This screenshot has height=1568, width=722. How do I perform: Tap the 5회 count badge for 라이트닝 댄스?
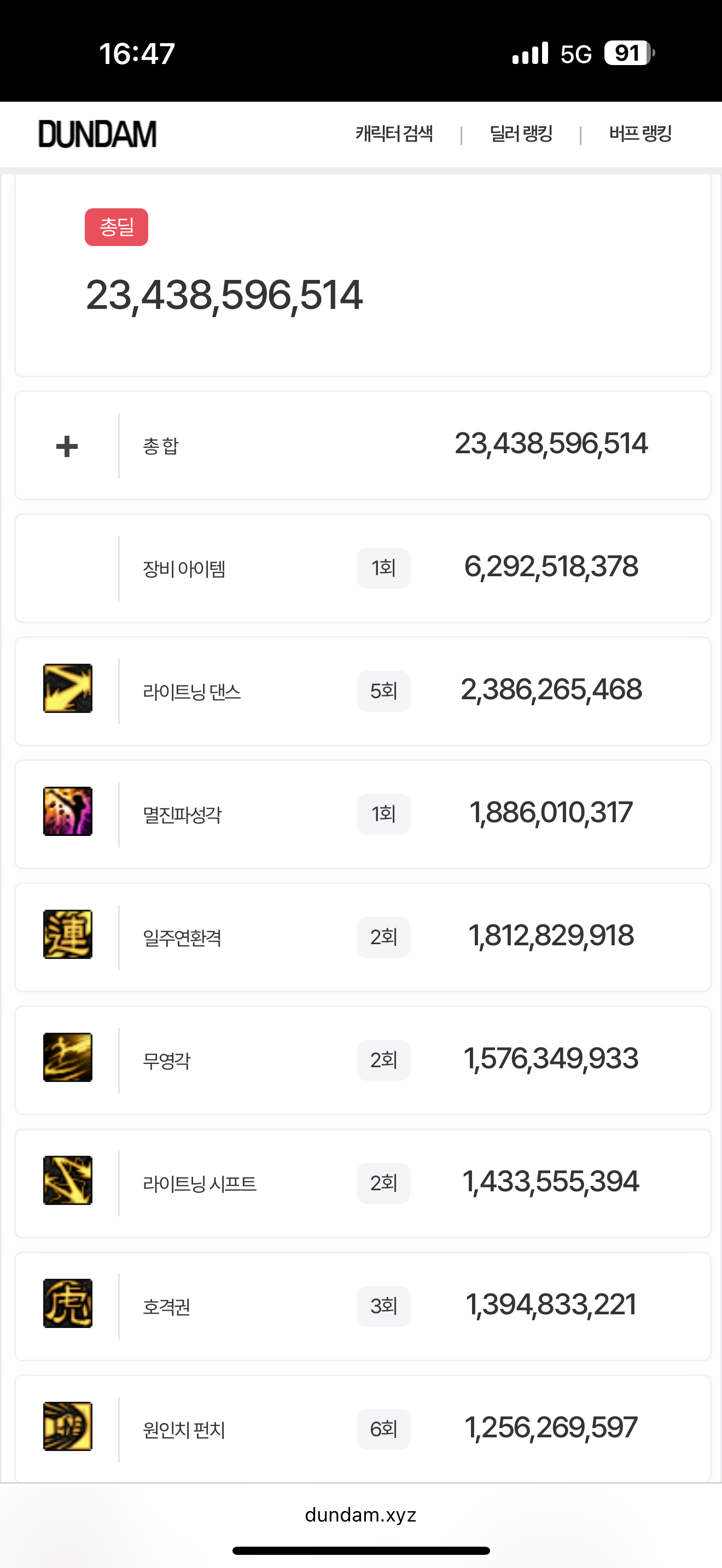[383, 691]
